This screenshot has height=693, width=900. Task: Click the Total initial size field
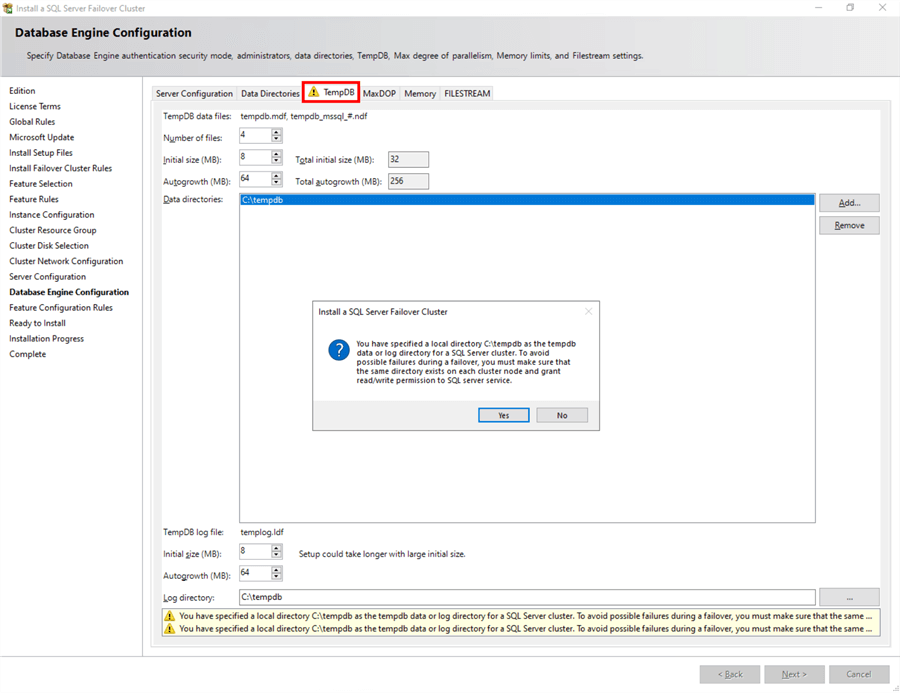point(408,160)
